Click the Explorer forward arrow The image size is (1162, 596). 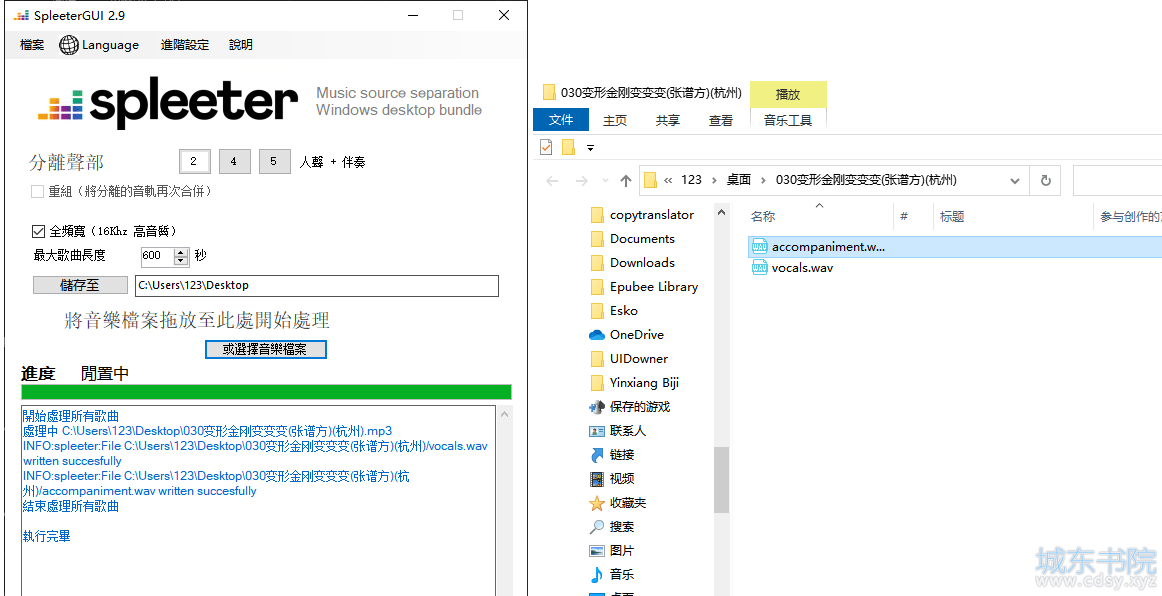click(x=582, y=180)
